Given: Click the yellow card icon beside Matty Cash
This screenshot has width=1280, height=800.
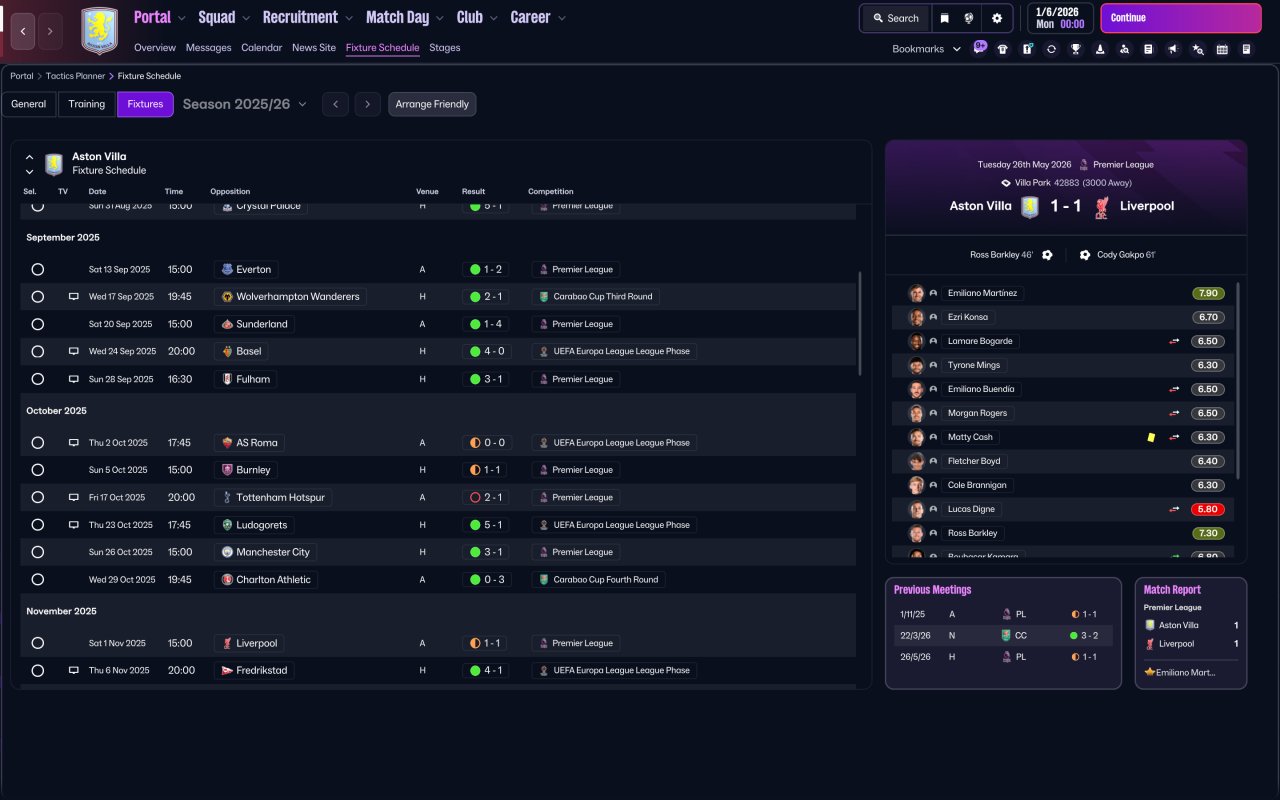Looking at the screenshot, I should coord(1151,437).
